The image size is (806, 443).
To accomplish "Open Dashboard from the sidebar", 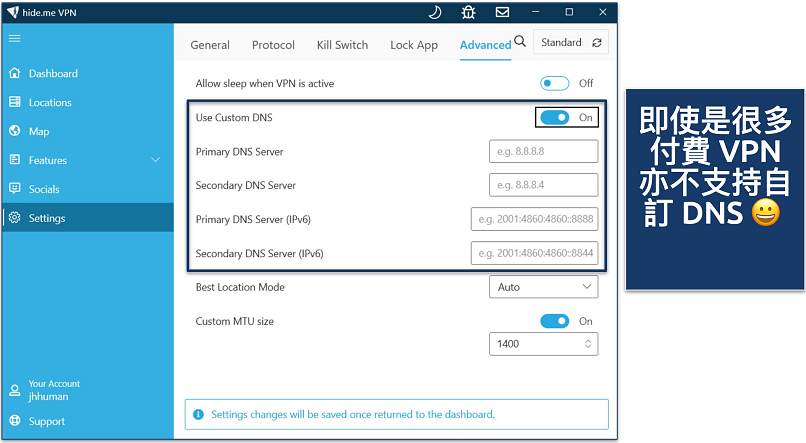I will pyautogui.click(x=52, y=74).
